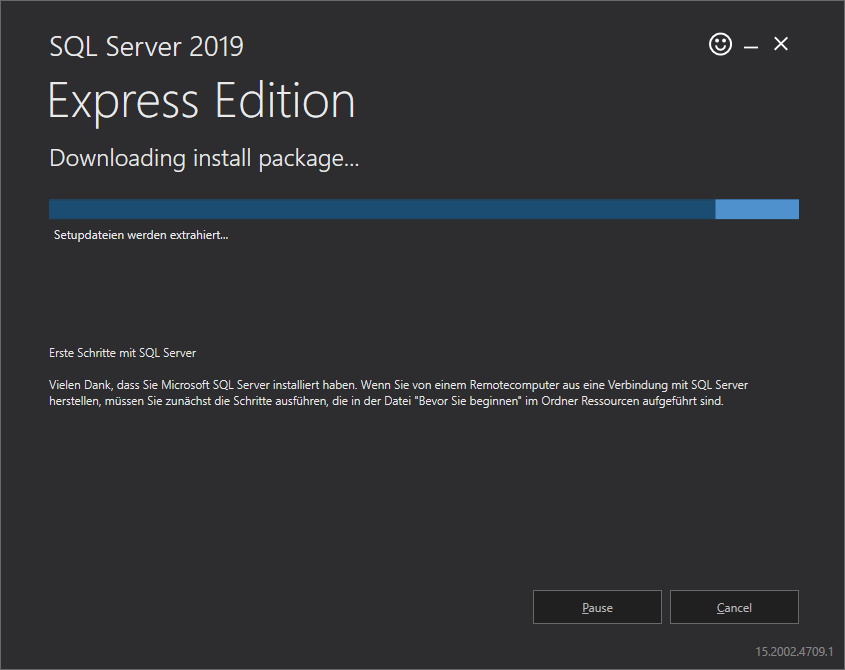
Task: Click the "Erste Schritte mit SQL Server" heading
Action: point(122,353)
